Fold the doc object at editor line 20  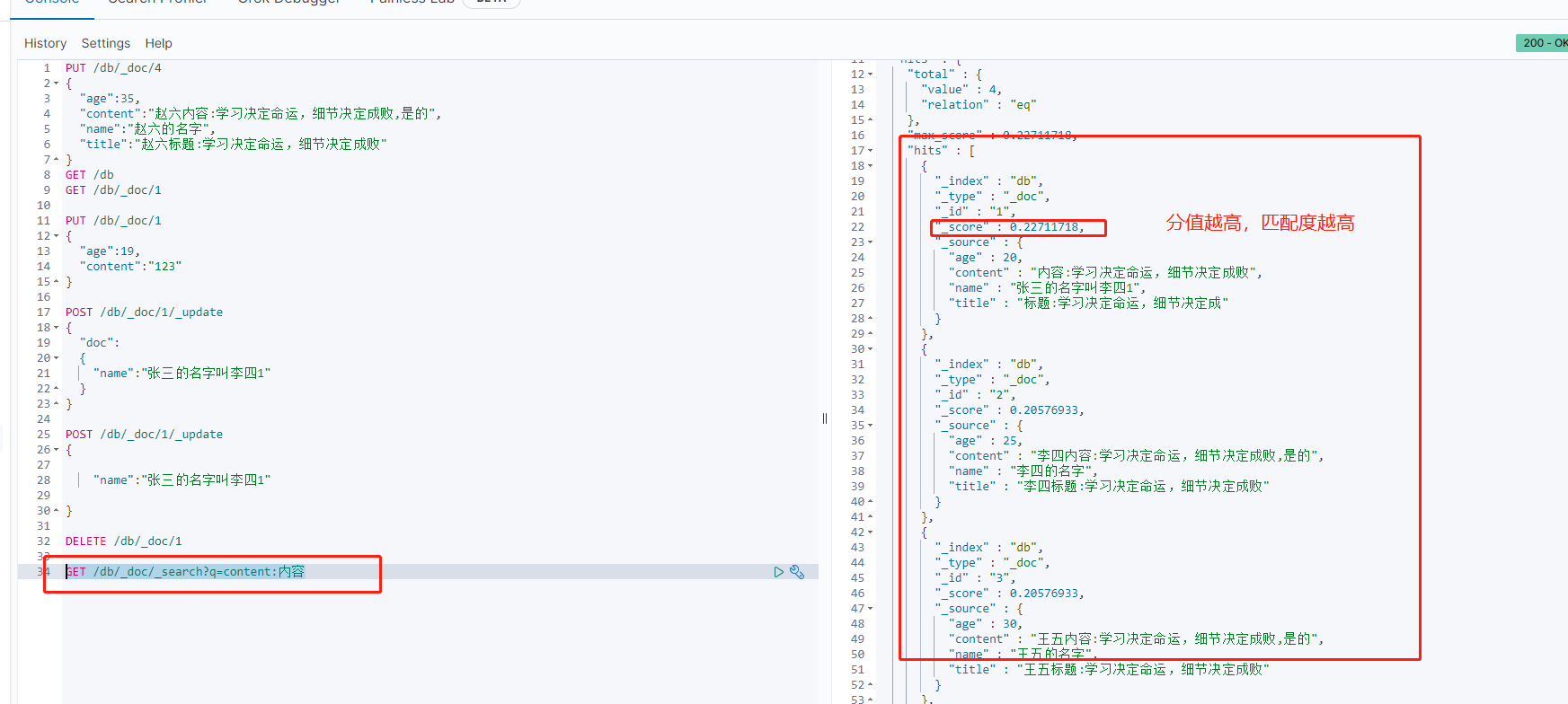pos(56,358)
